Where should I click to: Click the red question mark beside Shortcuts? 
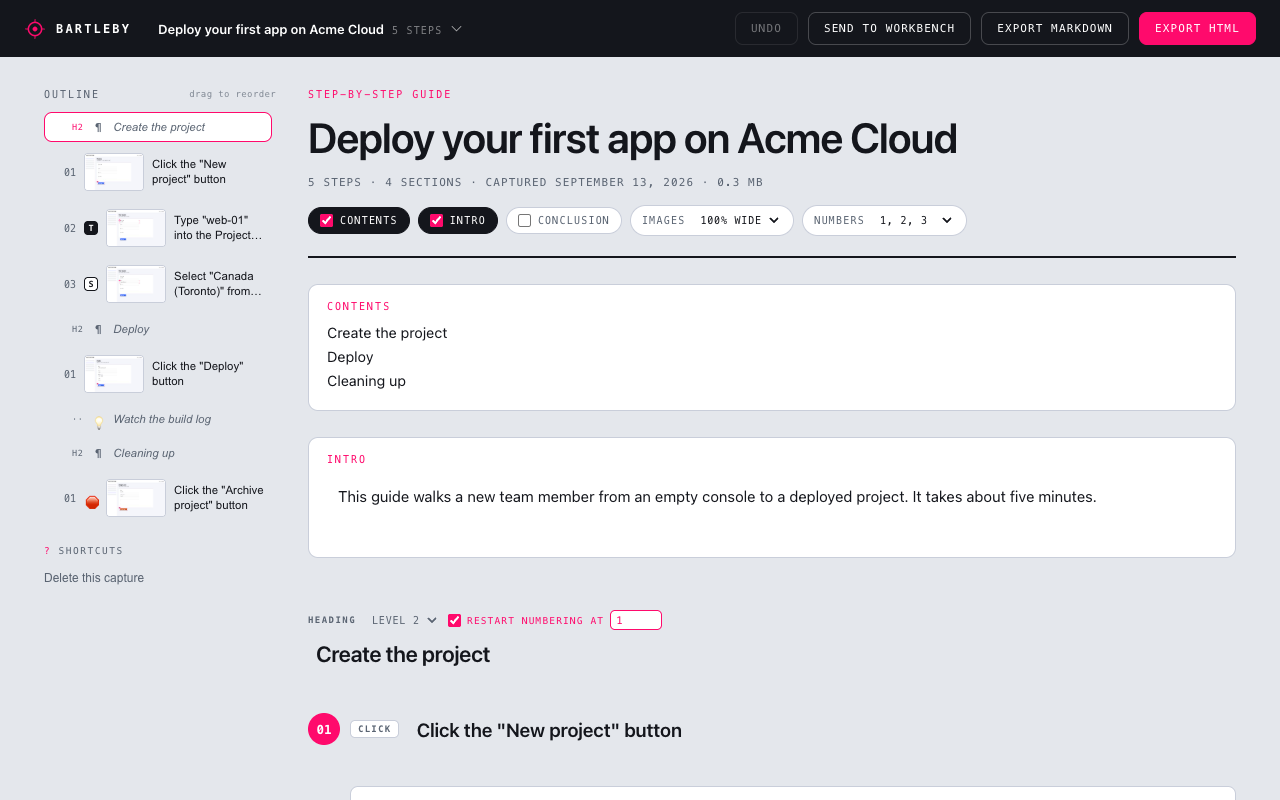click(x=47, y=551)
